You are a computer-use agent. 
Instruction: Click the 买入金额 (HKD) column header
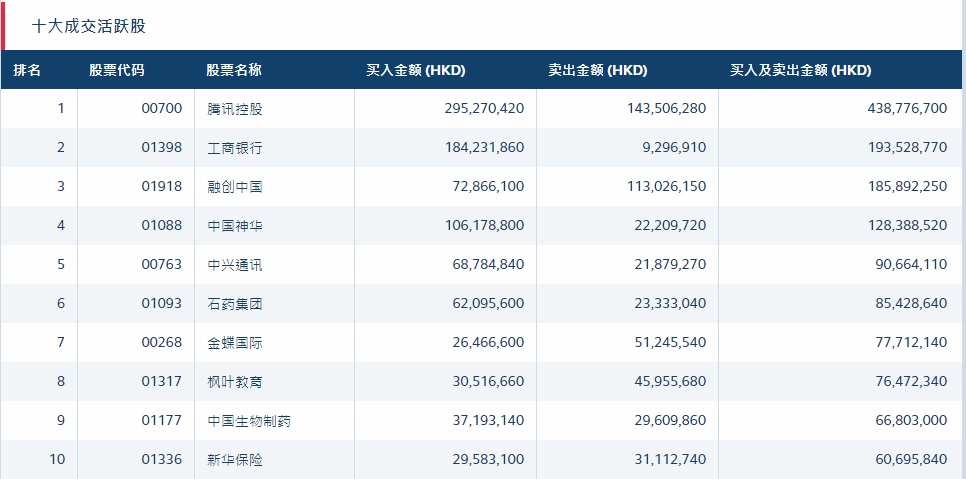pos(416,70)
